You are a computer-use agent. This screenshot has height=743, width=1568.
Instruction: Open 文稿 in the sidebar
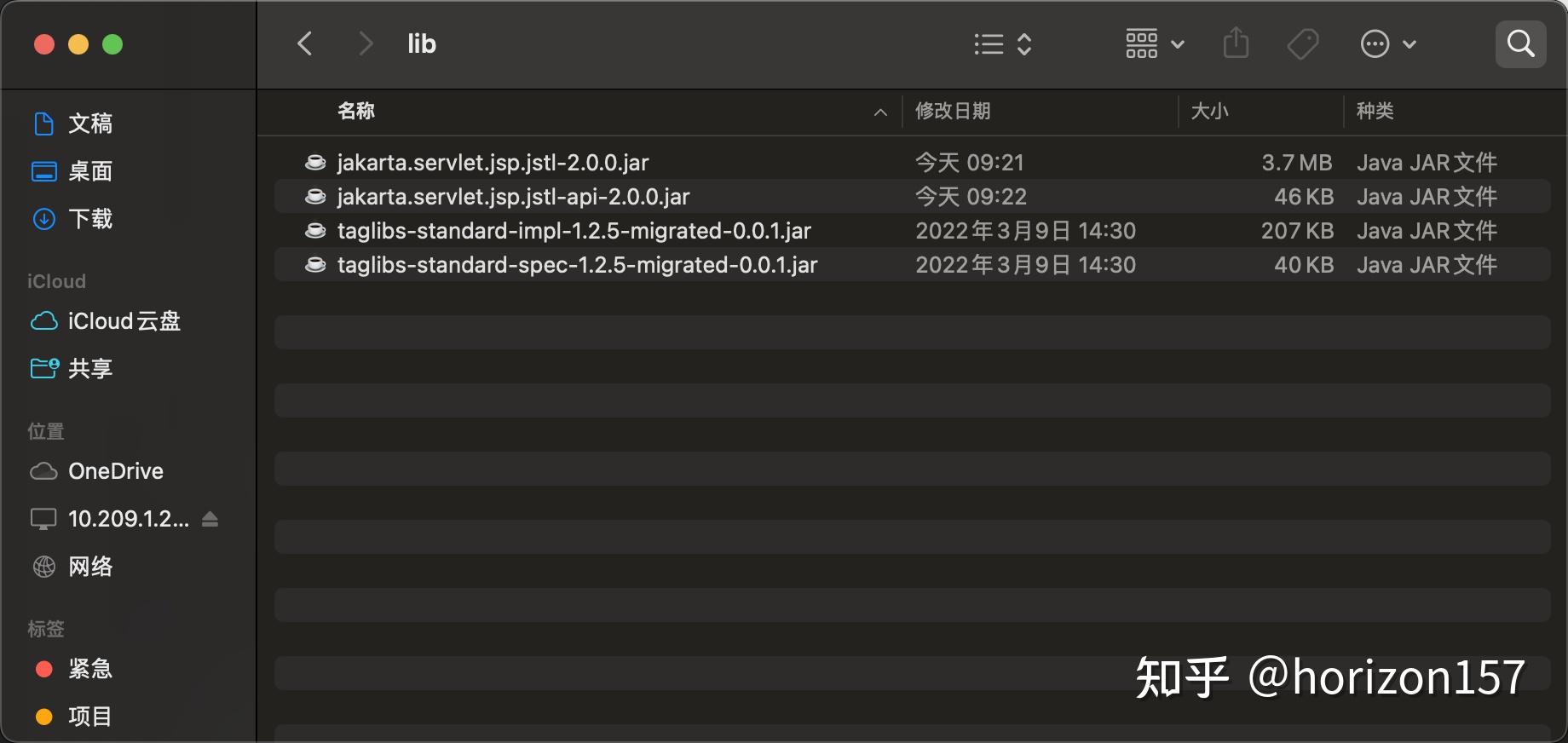coord(89,124)
